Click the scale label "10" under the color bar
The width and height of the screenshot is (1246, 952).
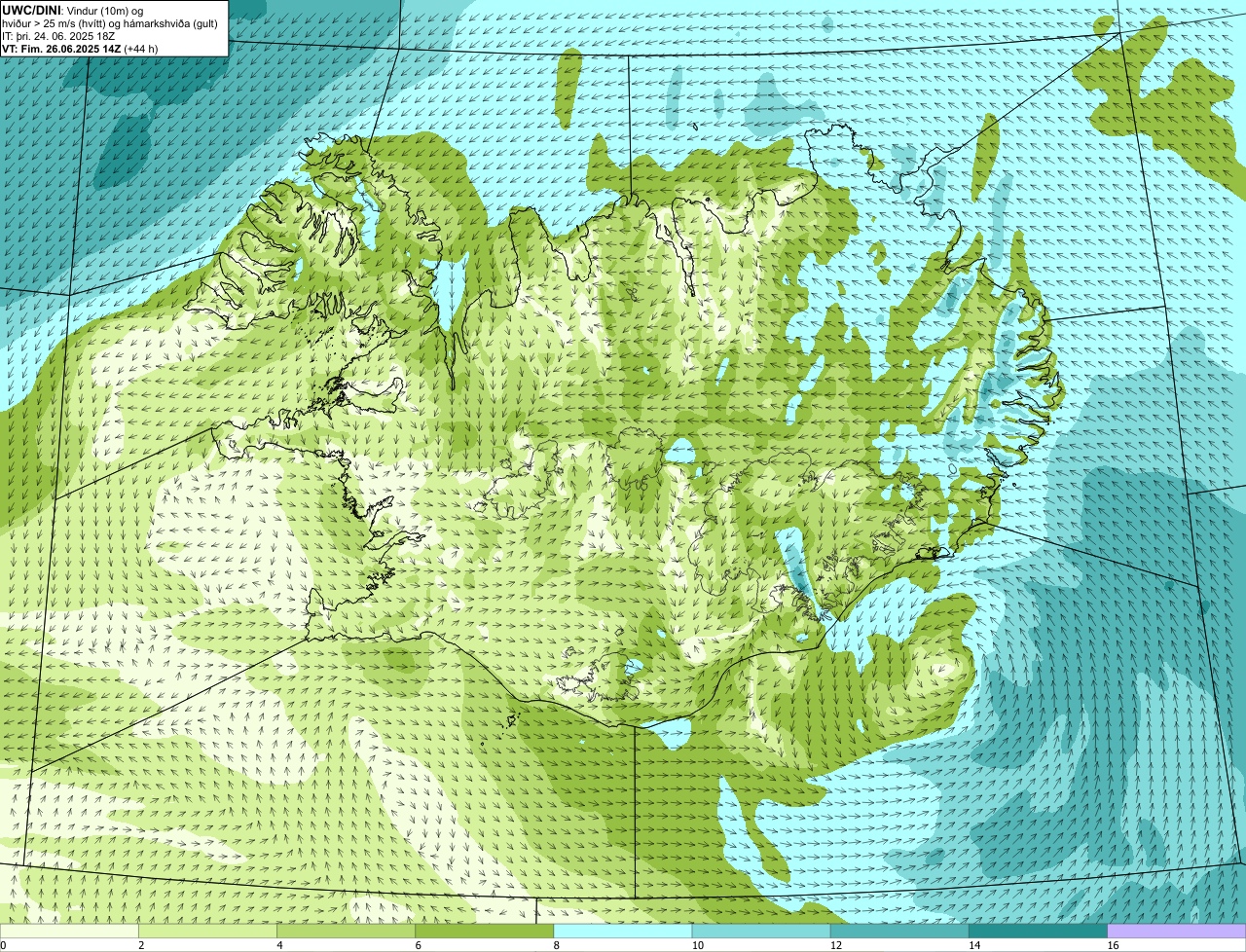point(697,945)
